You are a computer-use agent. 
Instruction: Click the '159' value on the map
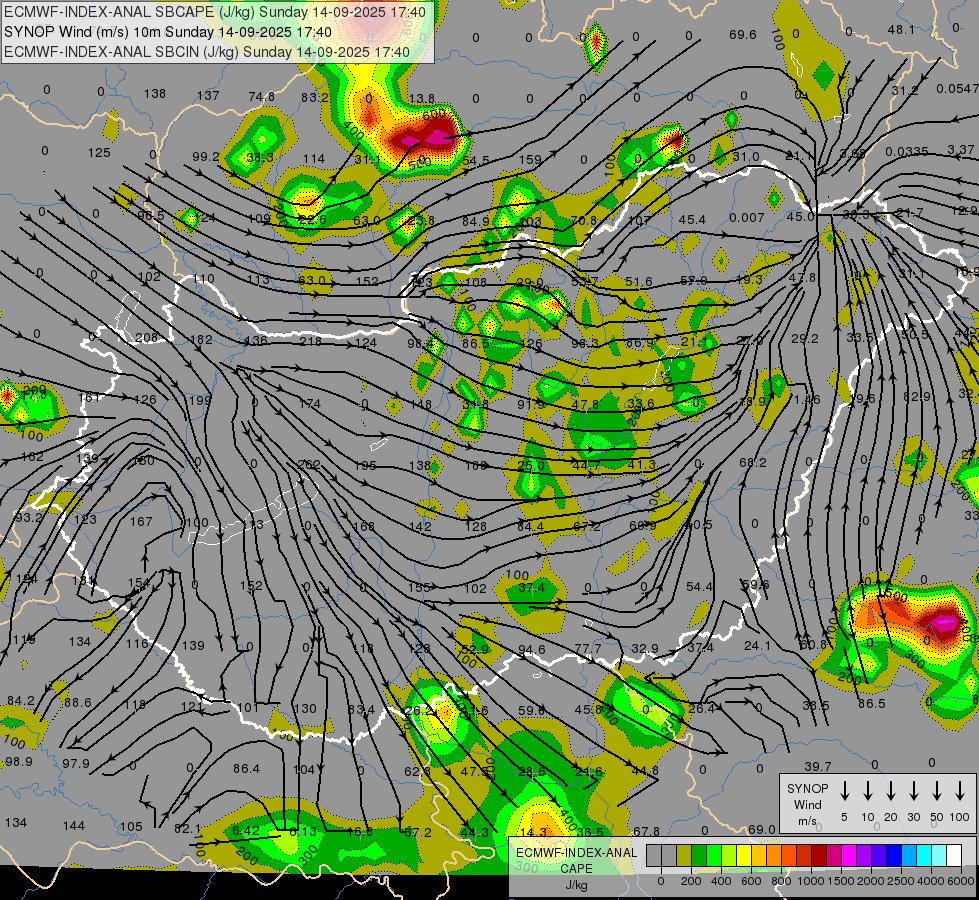coord(530,159)
